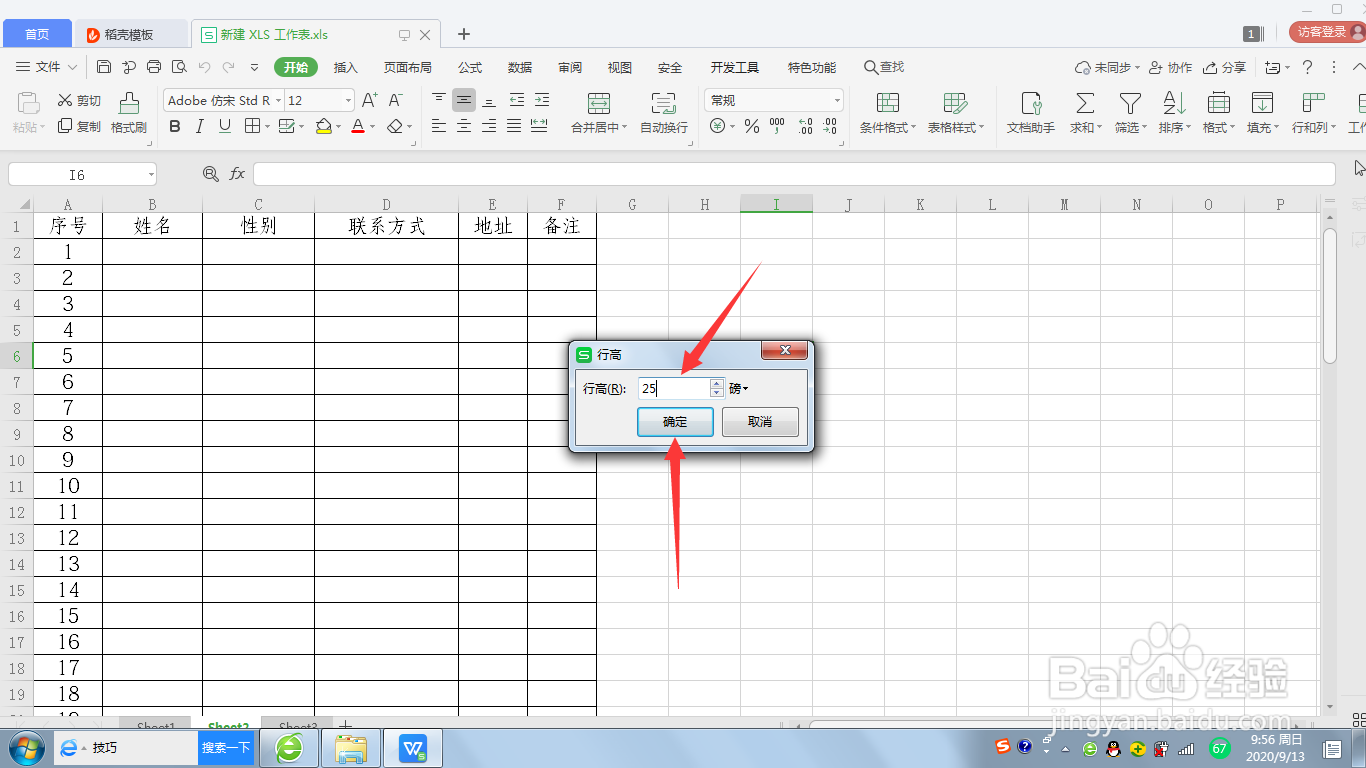Image resolution: width=1366 pixels, height=768 pixels.
Task: Open fill color bucket swatch
Action: tap(323, 126)
